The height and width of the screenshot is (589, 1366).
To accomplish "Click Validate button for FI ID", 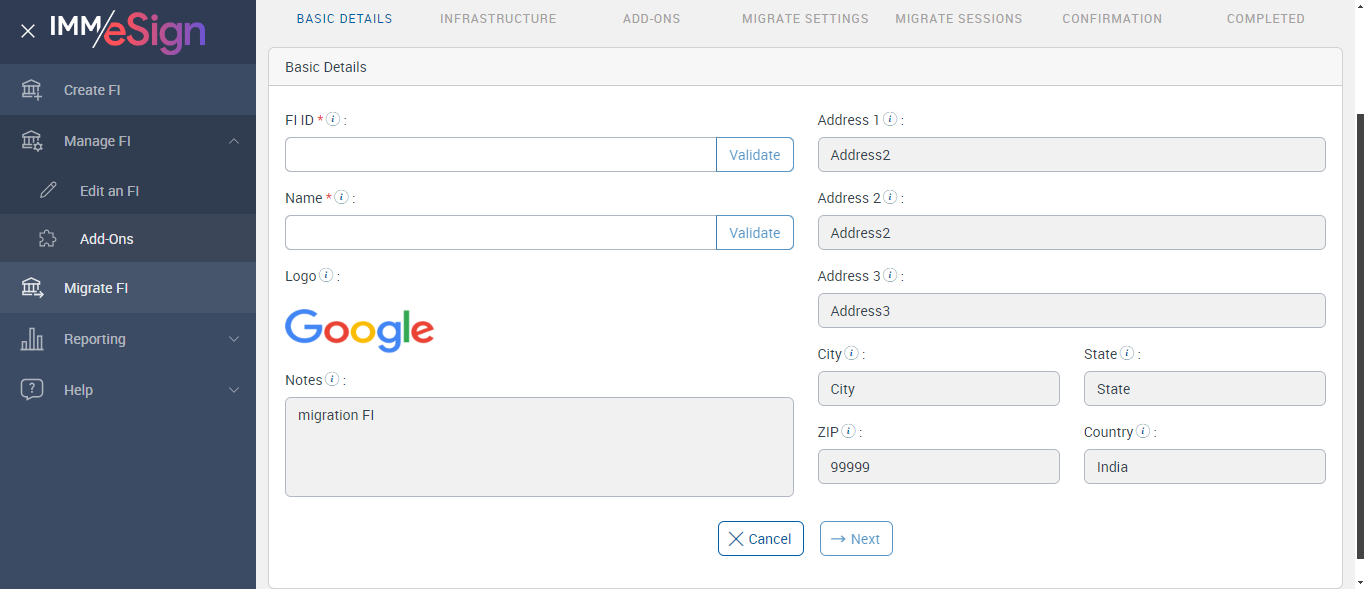I will click(x=754, y=155).
